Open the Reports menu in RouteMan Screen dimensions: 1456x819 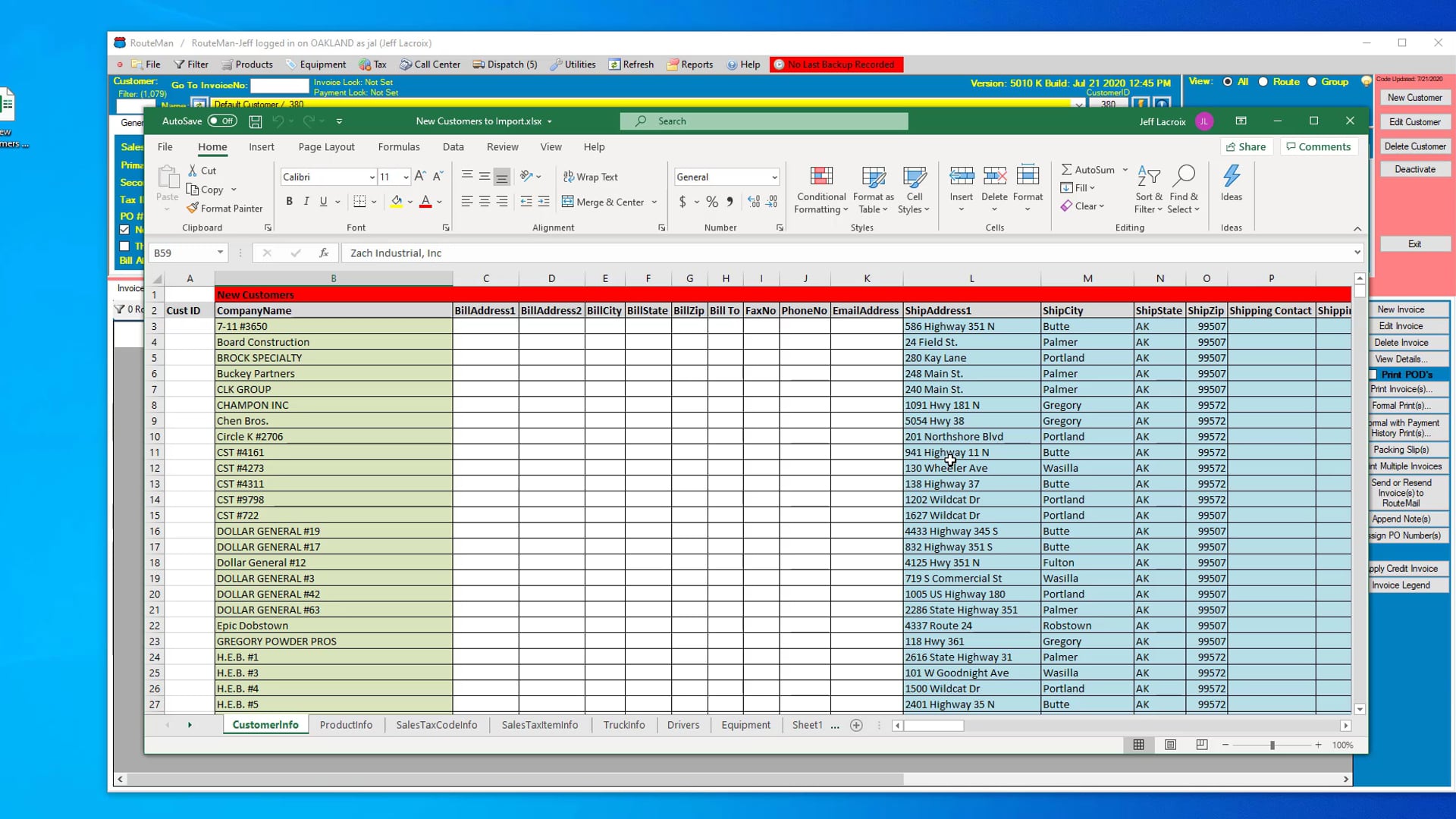click(x=689, y=64)
